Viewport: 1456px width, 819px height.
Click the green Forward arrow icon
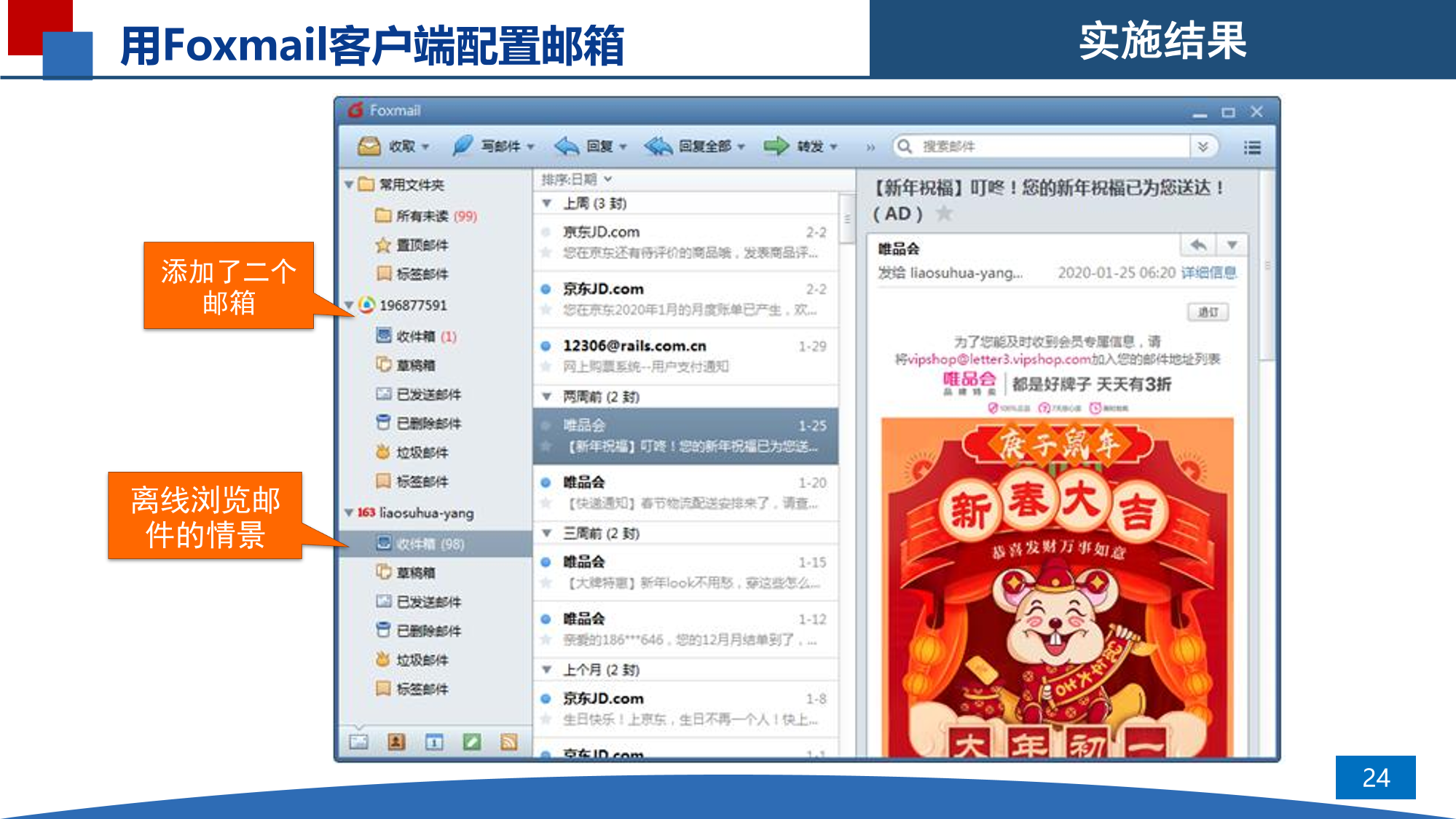[776, 146]
